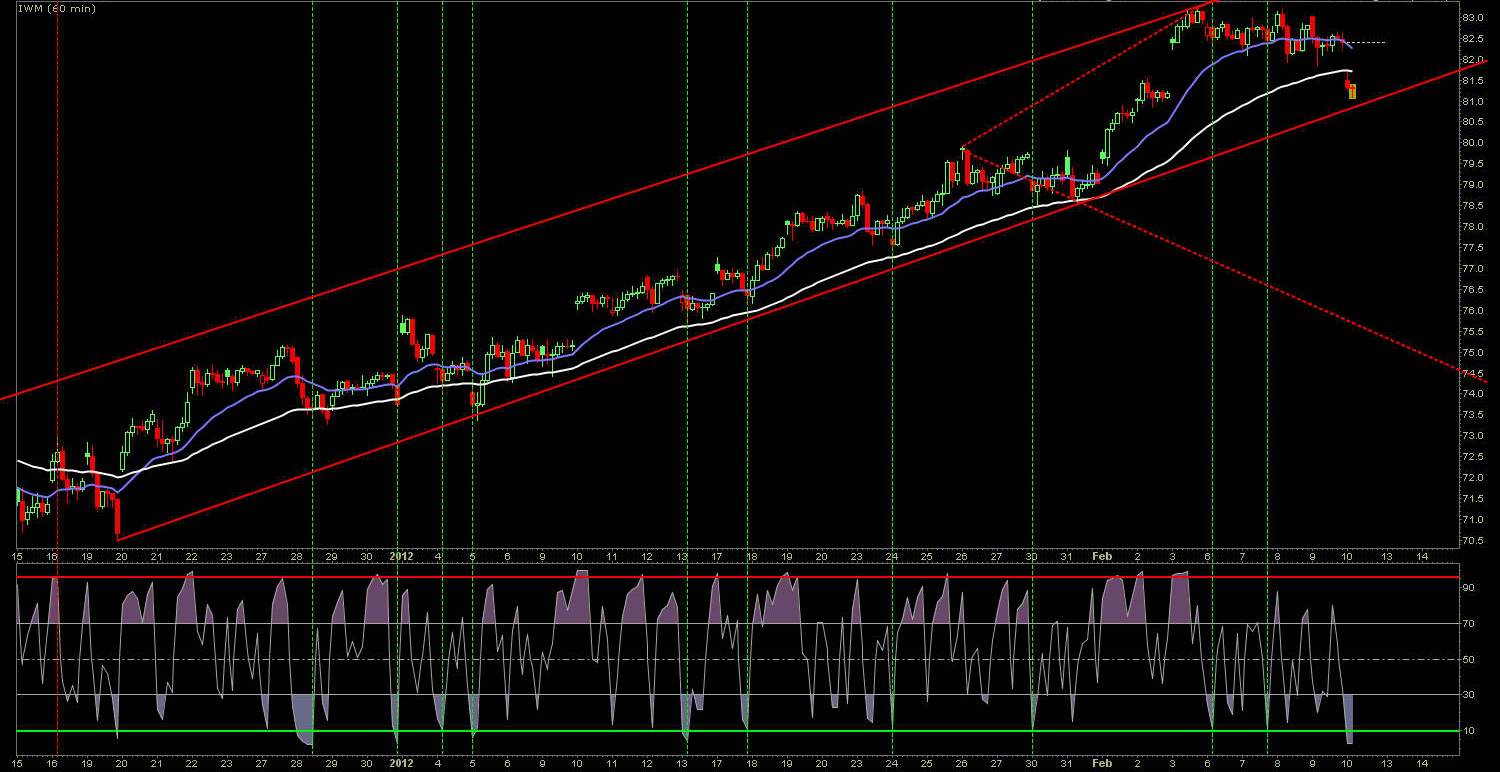Select the lower solid red channel trendline
The image size is (1500, 772).
(x=600, y=360)
